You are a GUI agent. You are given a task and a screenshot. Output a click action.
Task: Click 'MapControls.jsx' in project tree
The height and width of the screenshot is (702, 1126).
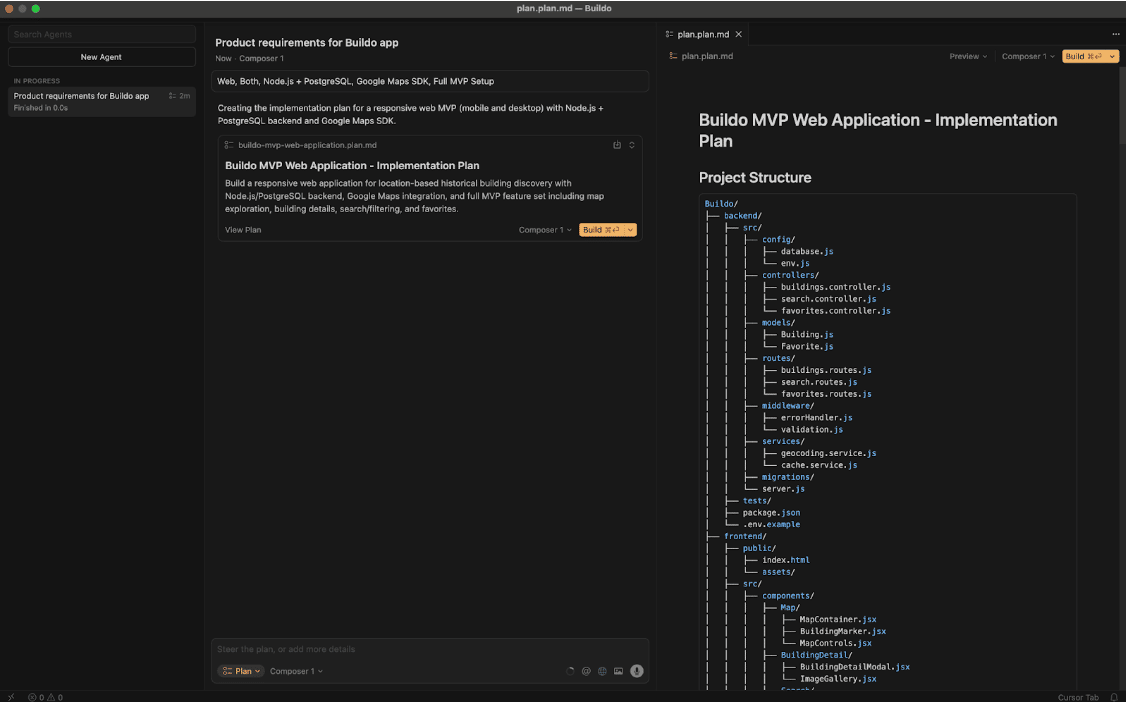pyautogui.click(x=836, y=643)
